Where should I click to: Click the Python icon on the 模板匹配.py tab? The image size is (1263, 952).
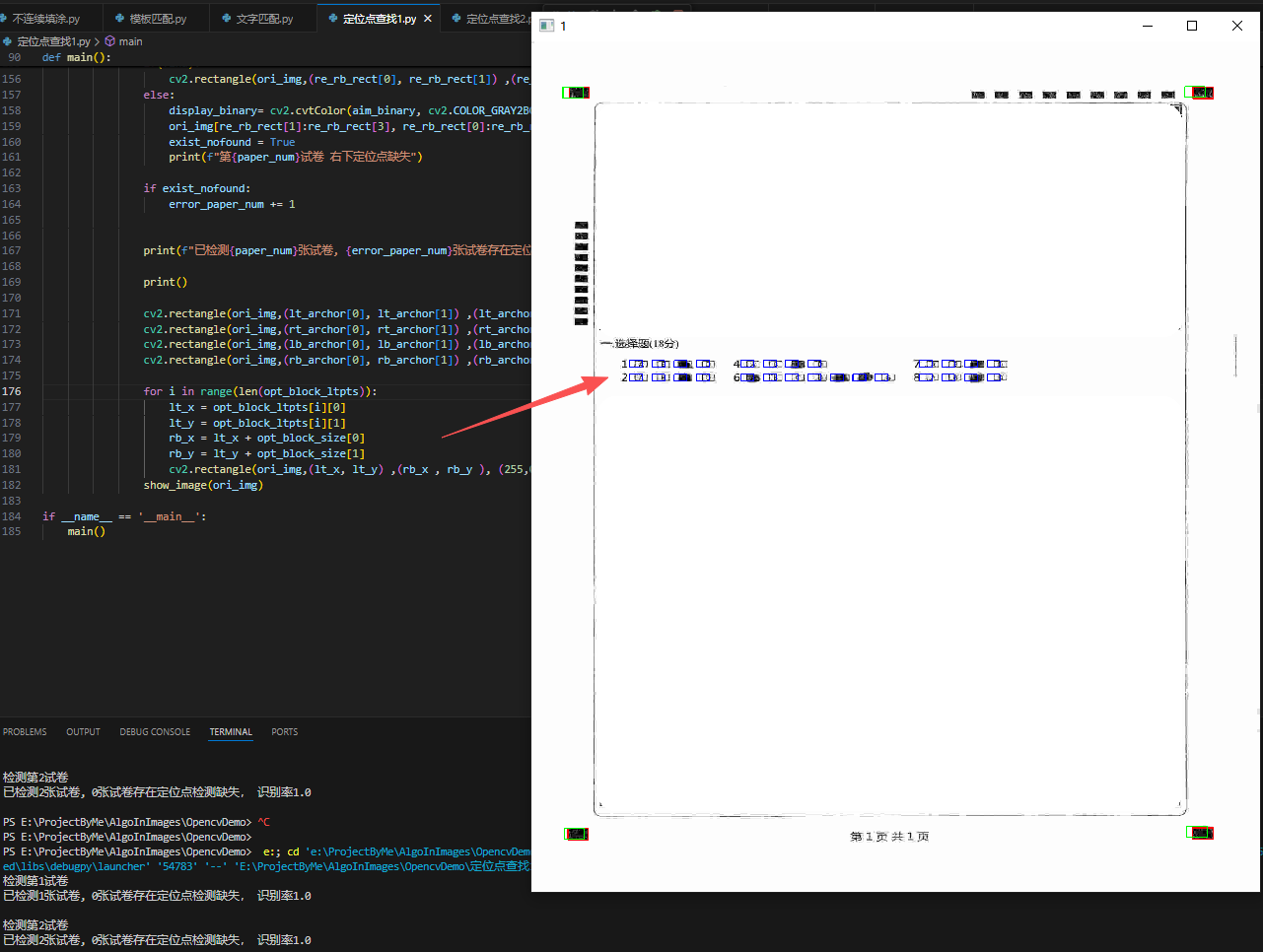[x=120, y=19]
